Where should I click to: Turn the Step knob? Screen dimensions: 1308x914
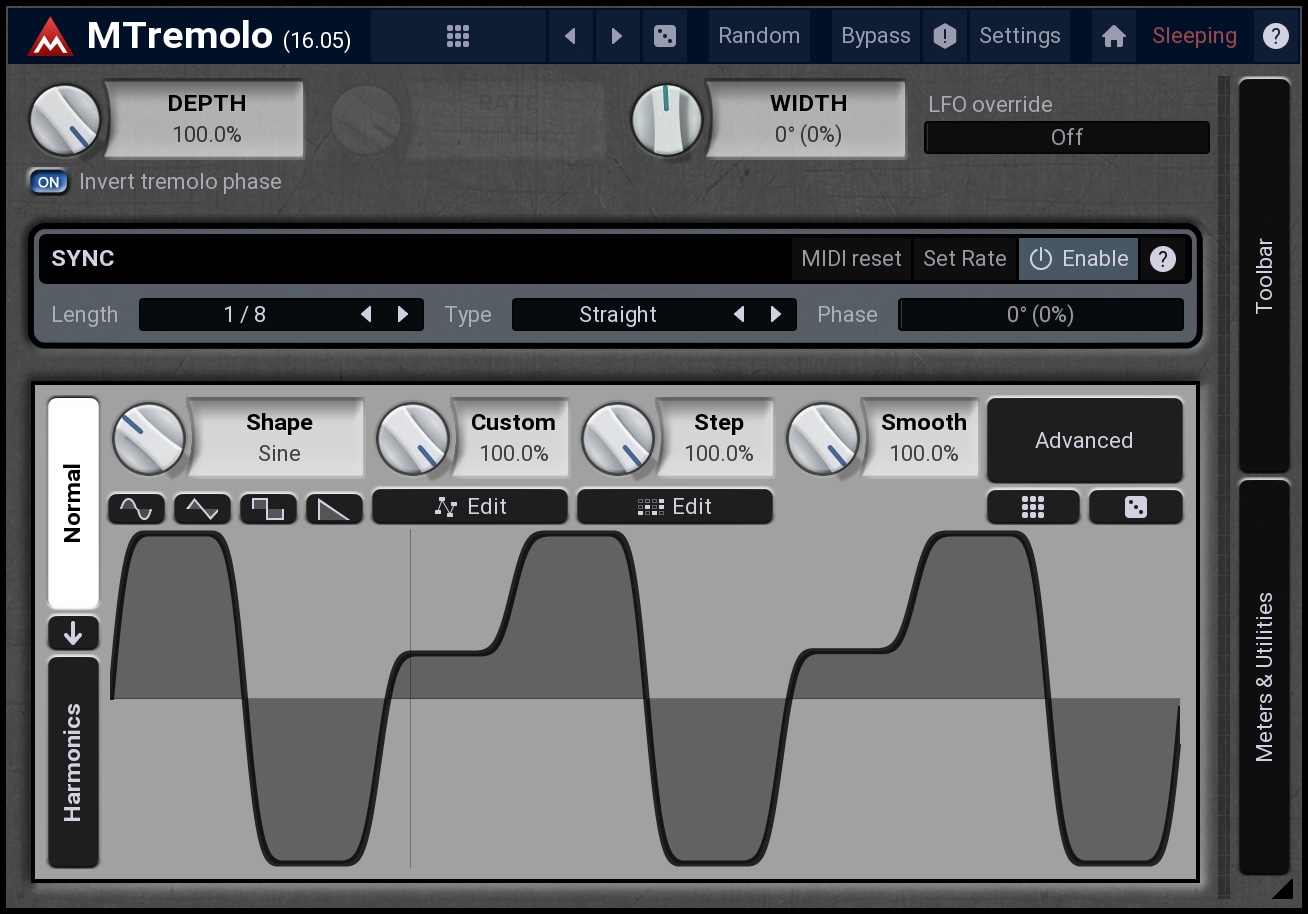pos(618,439)
